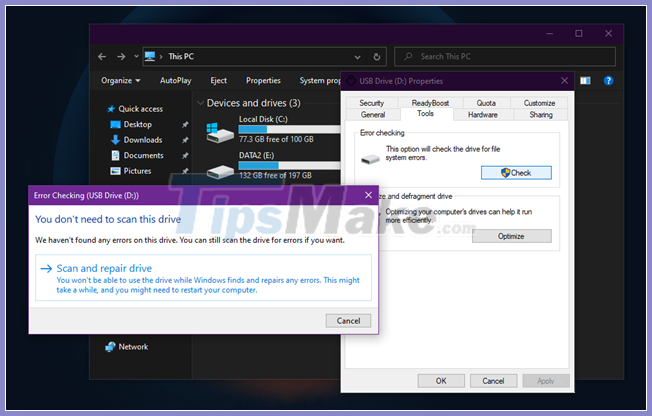
Task: Click the DATA2 (E:) usage bar
Action: click(289, 165)
